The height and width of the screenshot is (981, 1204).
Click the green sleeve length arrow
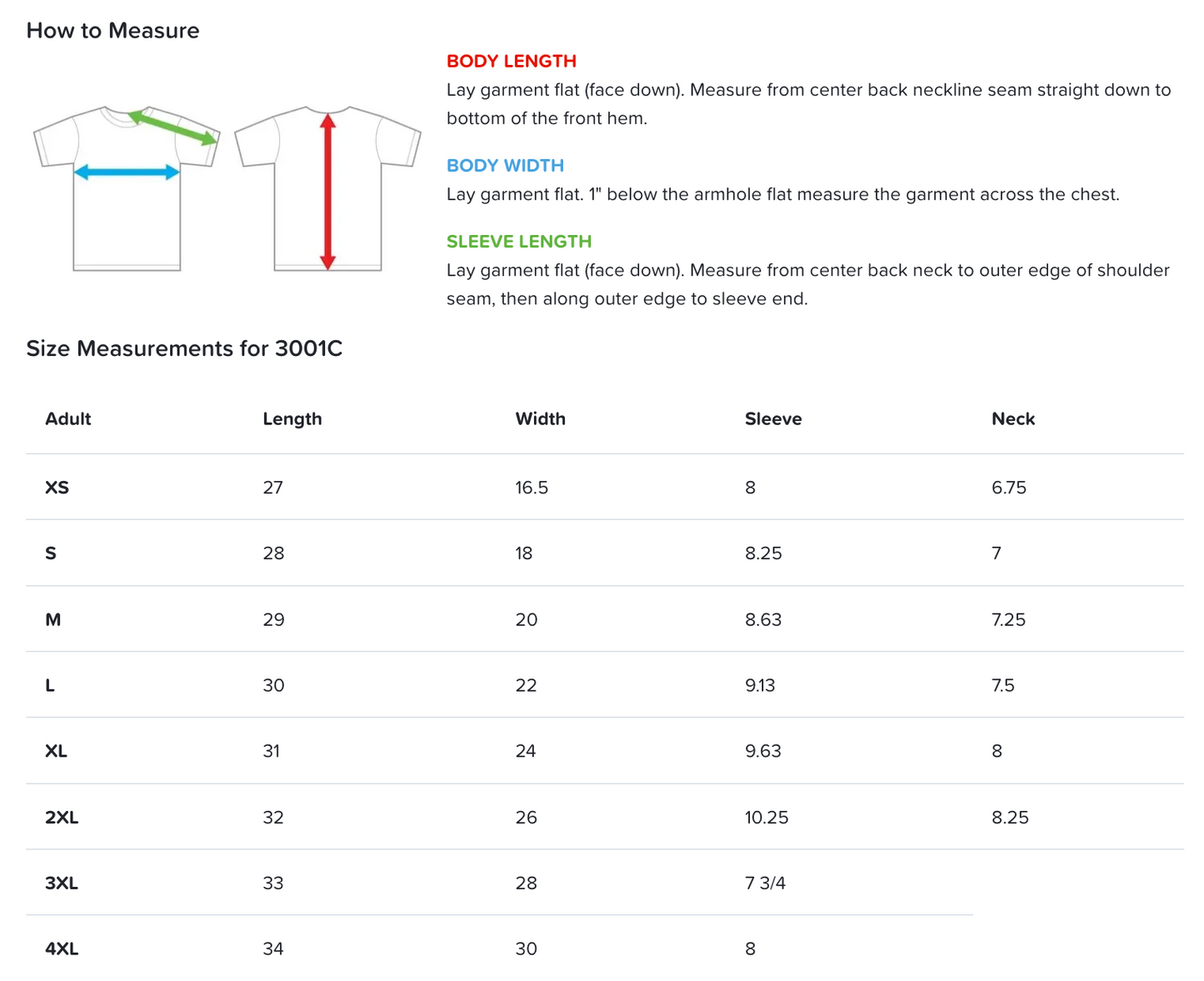tap(173, 128)
